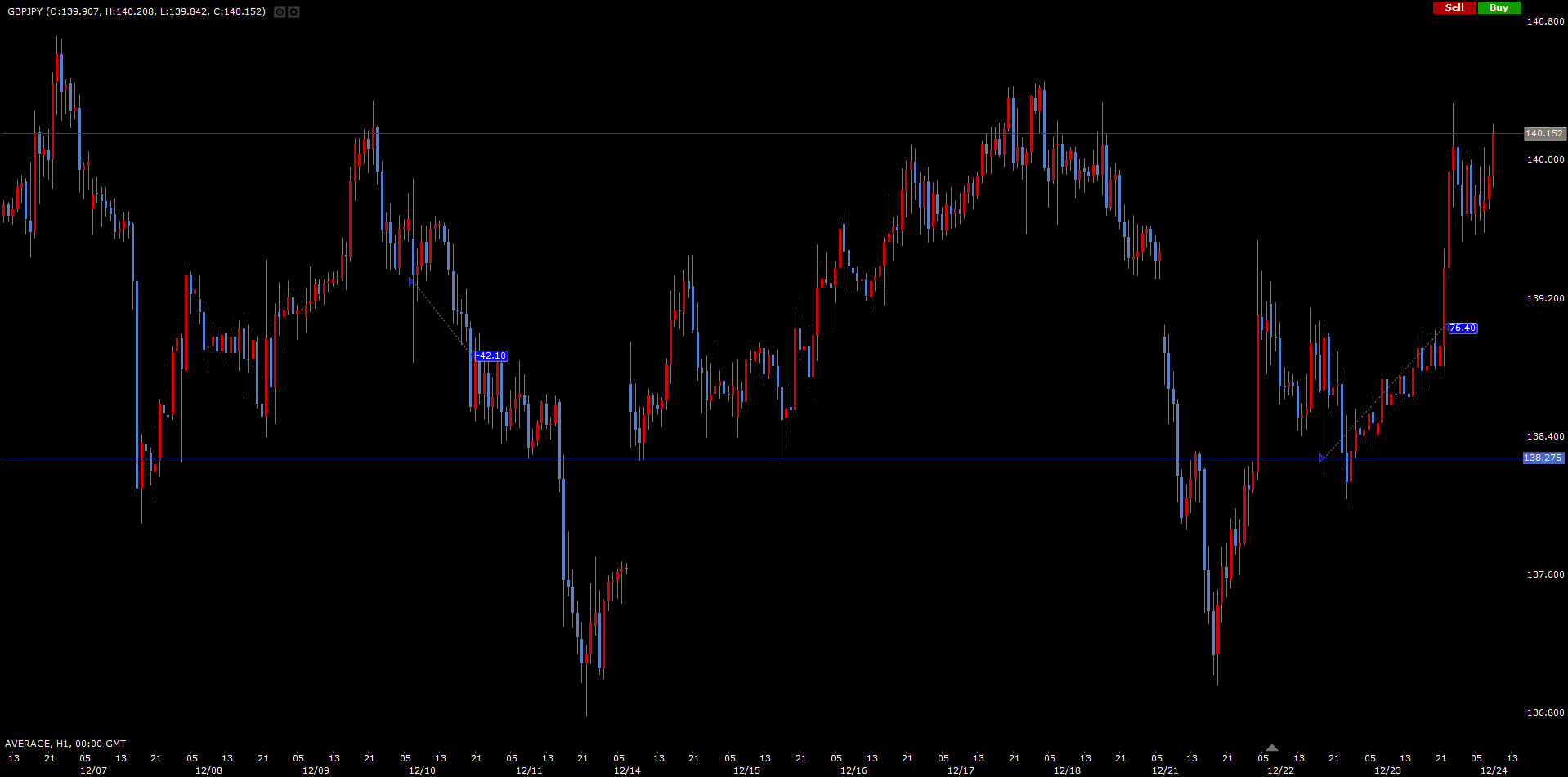The width and height of the screenshot is (1568, 777).
Task: Click the 12/14 date on the time axis
Action: [x=627, y=770]
